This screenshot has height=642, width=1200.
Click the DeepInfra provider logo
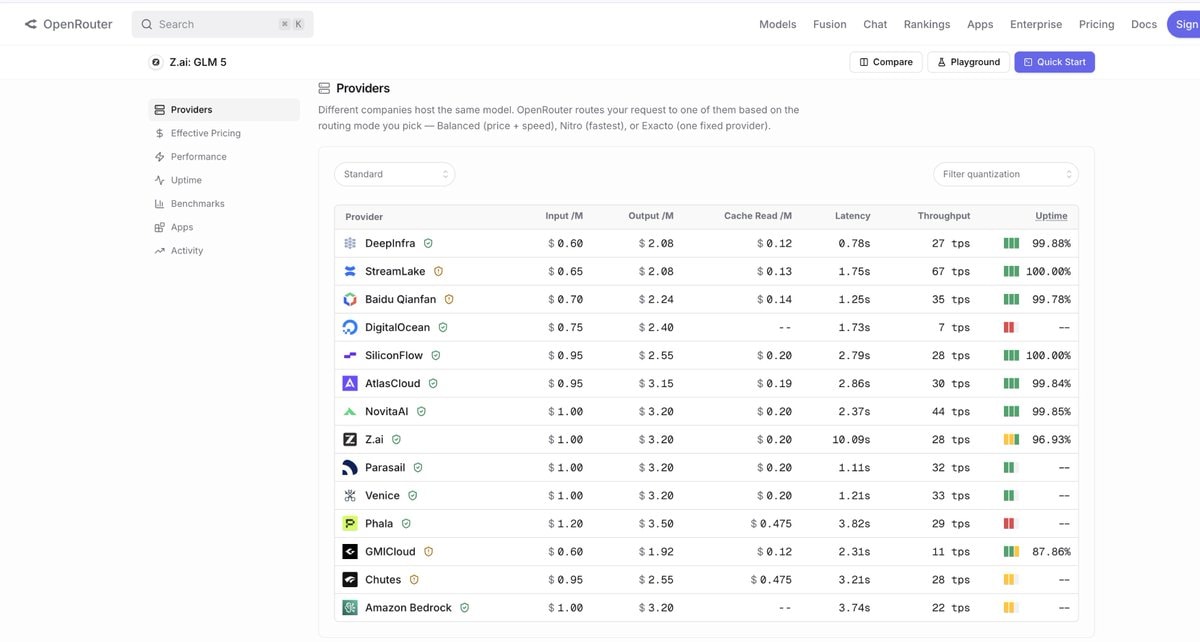pos(350,243)
